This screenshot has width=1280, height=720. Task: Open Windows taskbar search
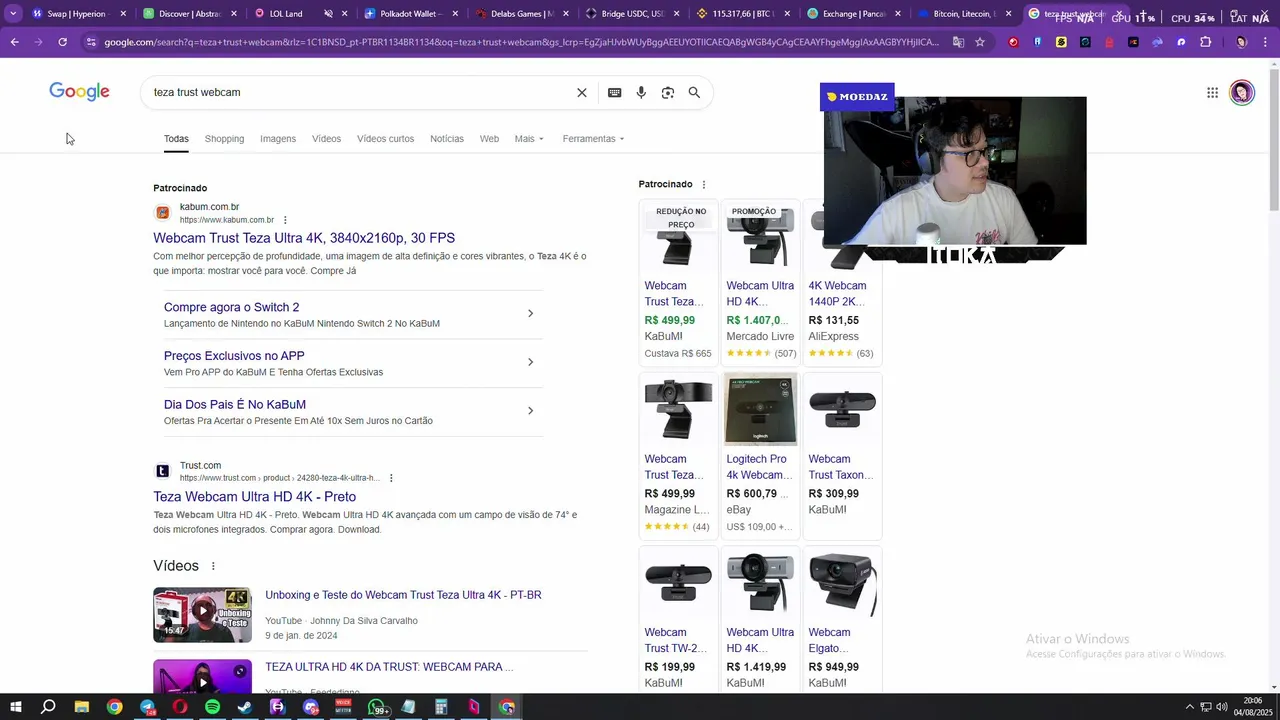(48, 707)
